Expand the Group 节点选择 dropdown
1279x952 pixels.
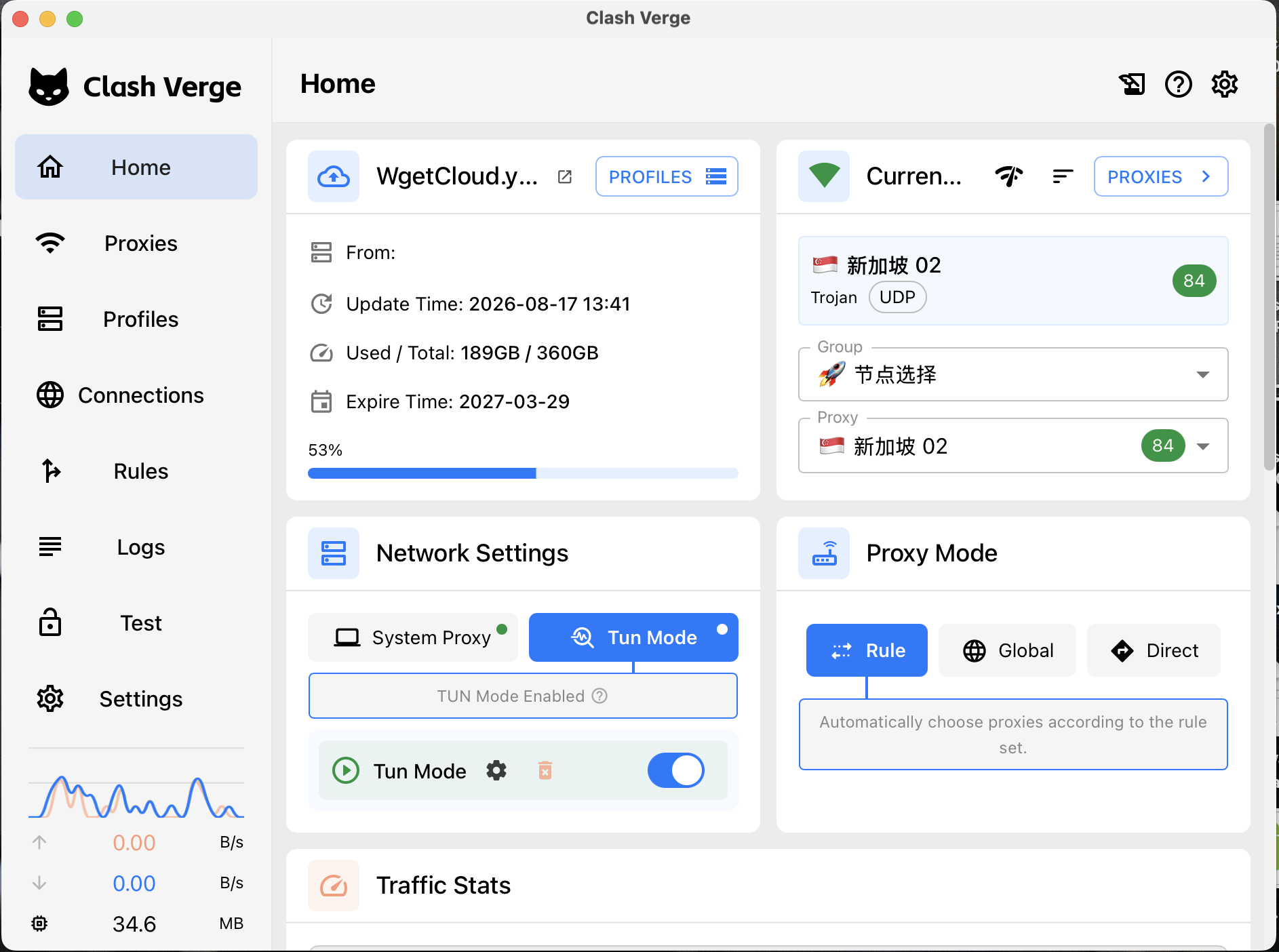pos(1013,374)
